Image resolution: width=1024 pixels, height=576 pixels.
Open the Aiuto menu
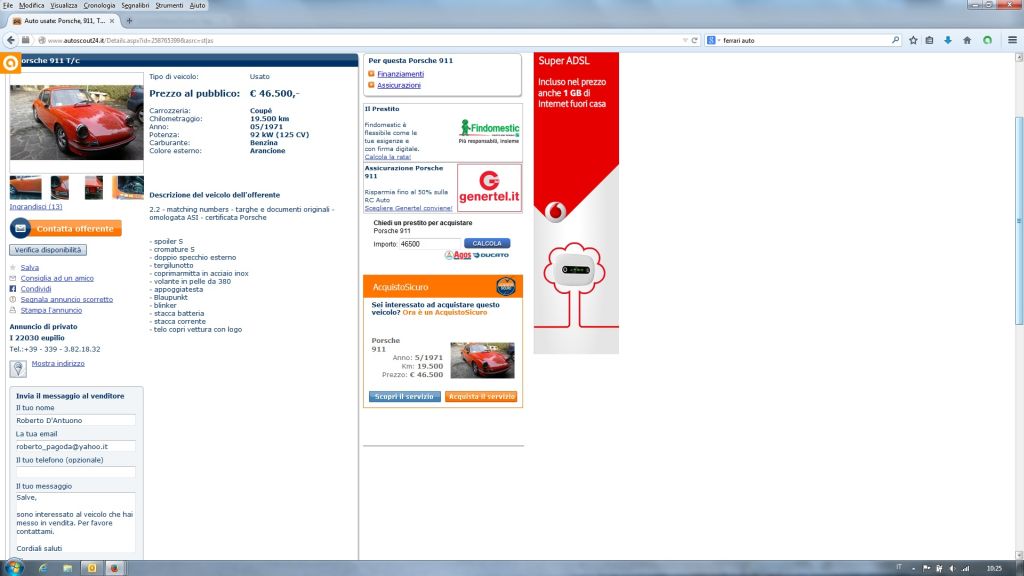[x=197, y=5]
